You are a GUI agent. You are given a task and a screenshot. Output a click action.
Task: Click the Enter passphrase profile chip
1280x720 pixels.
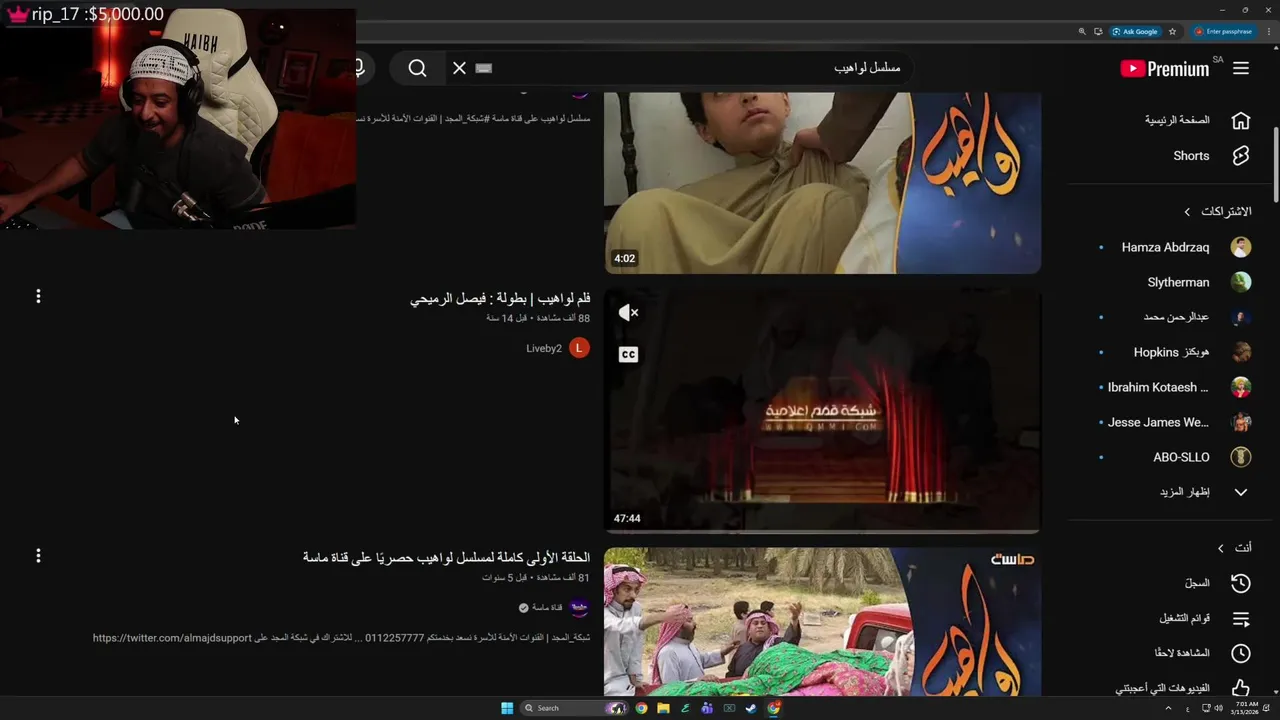coord(1224,31)
